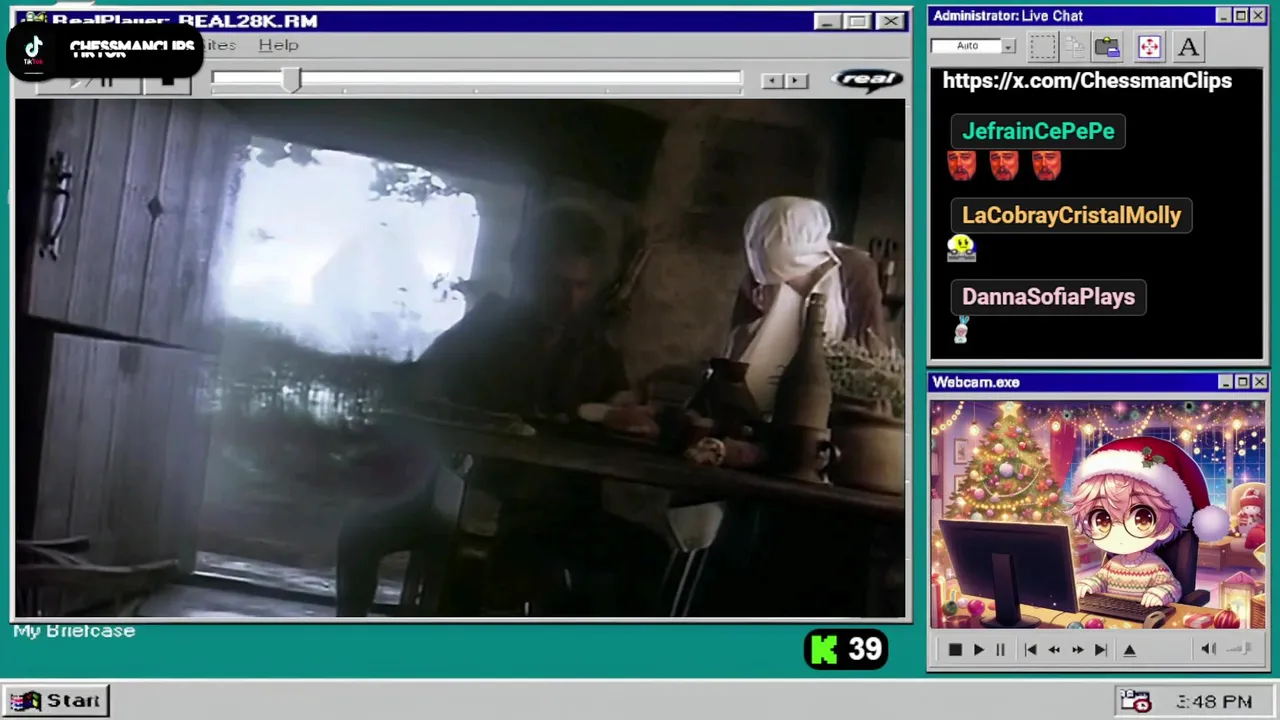Expand the Auto dropdown arrow in Live Chat

coord(1009,46)
